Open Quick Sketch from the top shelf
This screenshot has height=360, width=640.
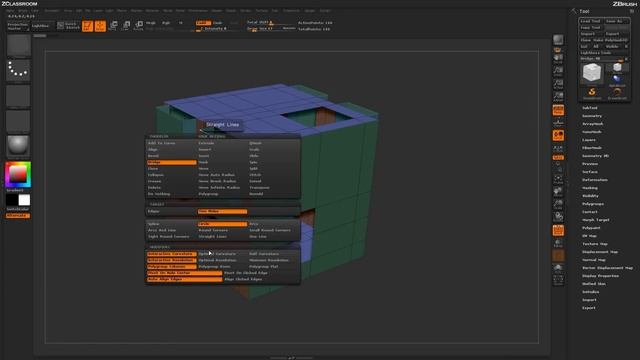(68, 26)
